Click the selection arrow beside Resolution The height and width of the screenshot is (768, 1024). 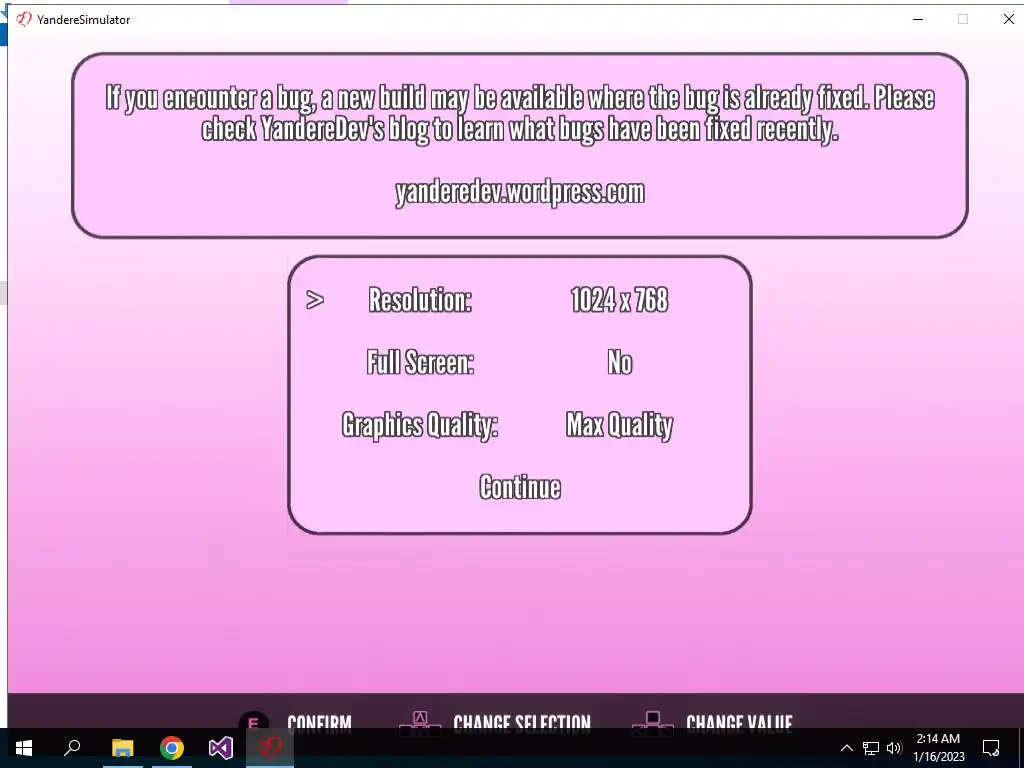pyautogui.click(x=315, y=300)
